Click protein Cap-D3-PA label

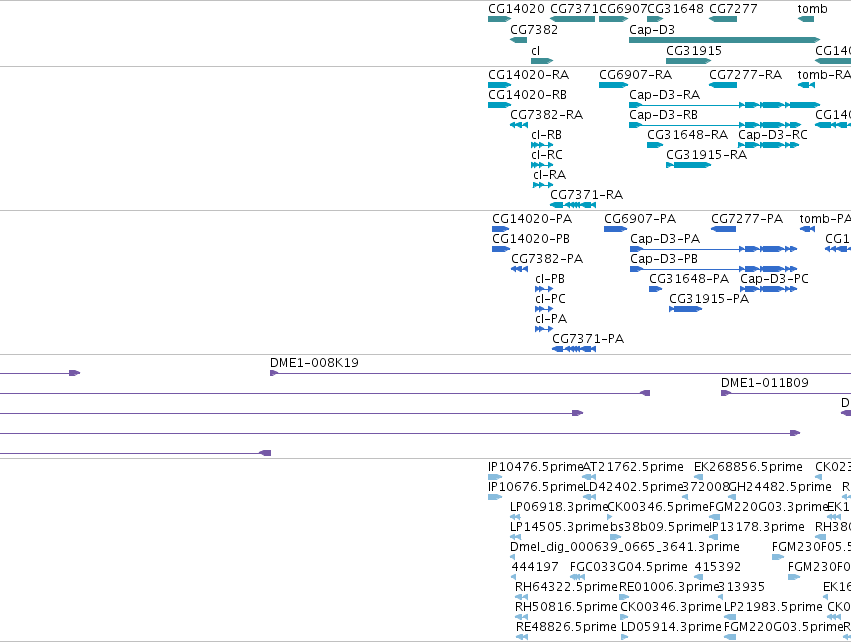tap(665, 239)
